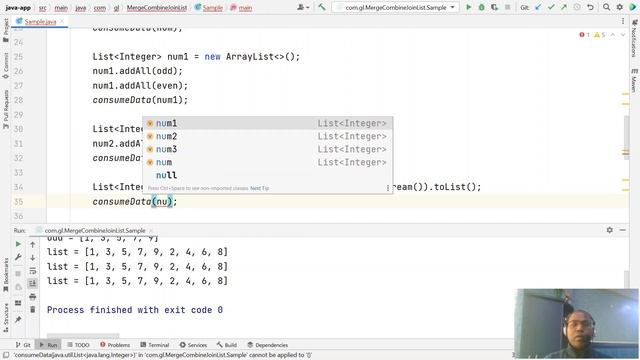640x360 pixels.
Task: Update project with the Git blue arrow
Action: pyautogui.click(x=538, y=7)
